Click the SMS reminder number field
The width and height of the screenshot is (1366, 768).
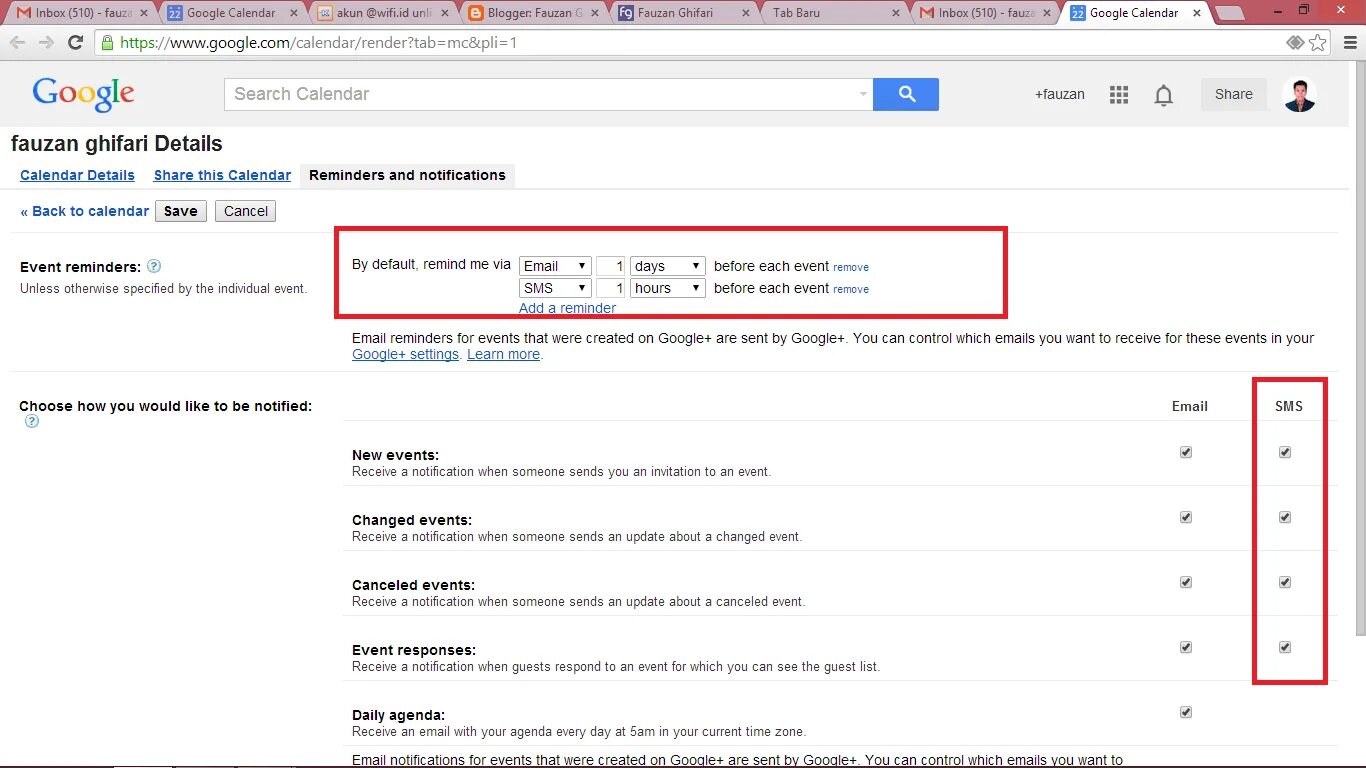(611, 288)
